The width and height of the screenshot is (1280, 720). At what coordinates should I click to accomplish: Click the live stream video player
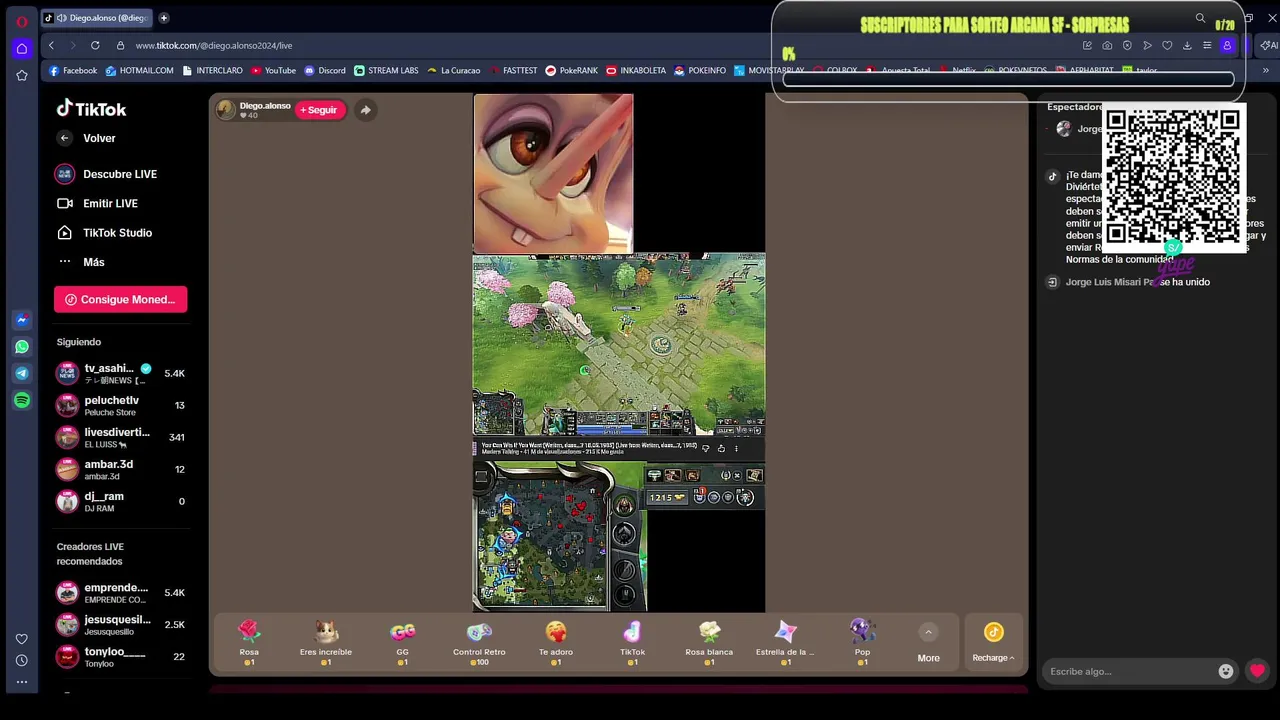coord(619,352)
